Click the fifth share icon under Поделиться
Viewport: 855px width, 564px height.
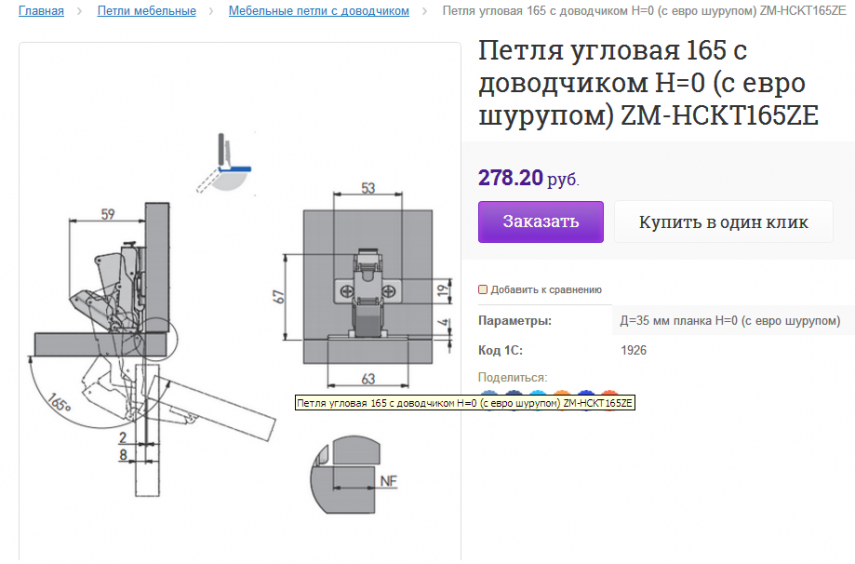click(587, 393)
